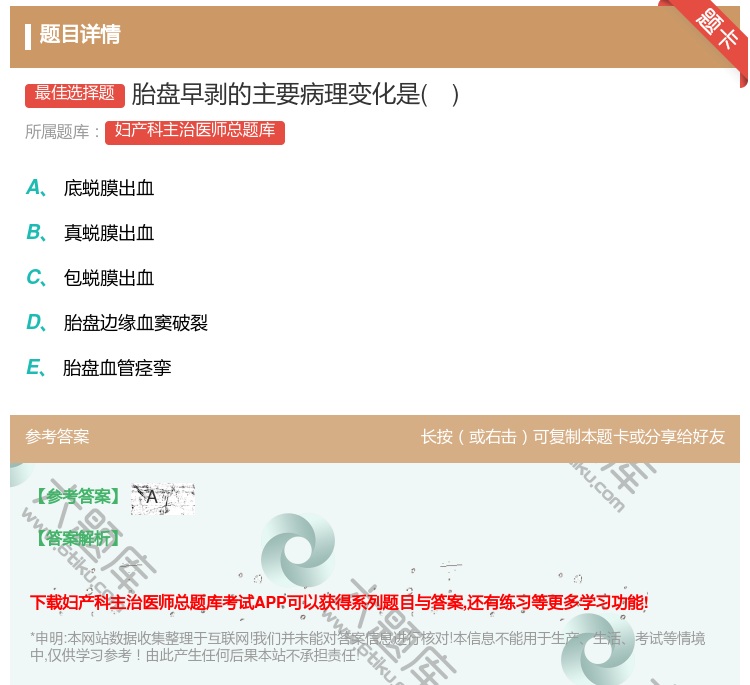Select option B 真蜕膜出血
The height and width of the screenshot is (685, 750).
coord(108,233)
